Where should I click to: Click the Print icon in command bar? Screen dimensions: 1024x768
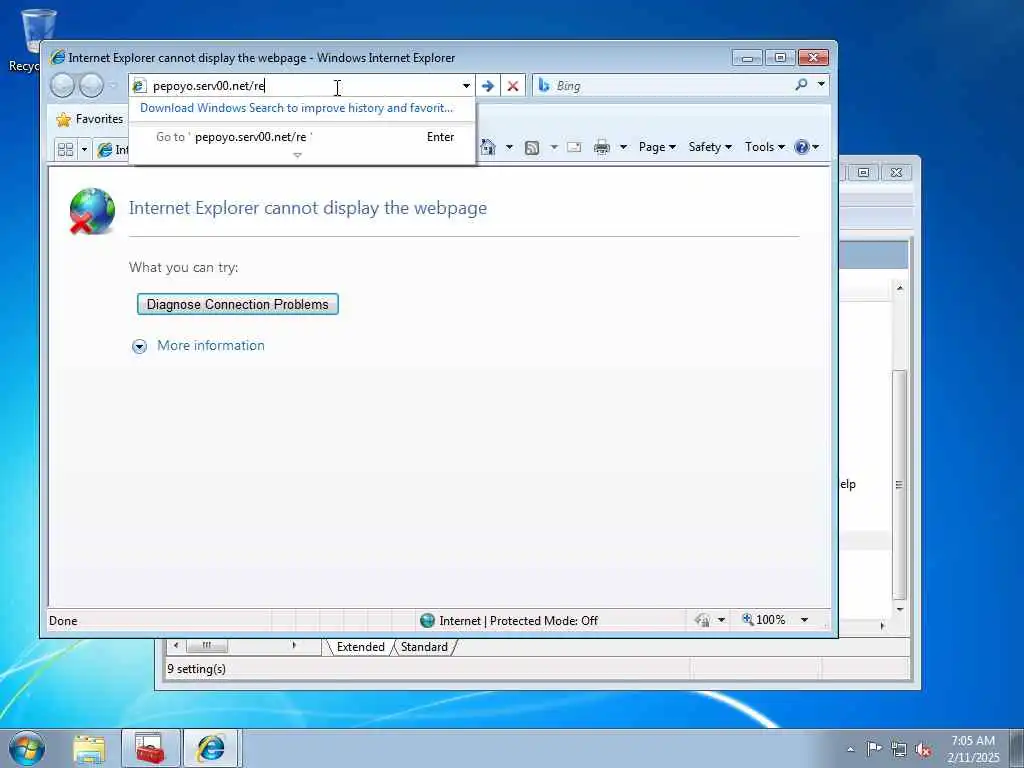point(601,147)
